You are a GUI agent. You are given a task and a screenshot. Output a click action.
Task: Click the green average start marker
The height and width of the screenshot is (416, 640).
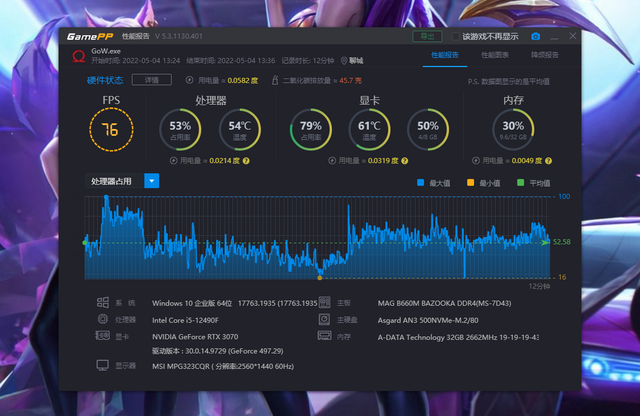tap(85, 242)
